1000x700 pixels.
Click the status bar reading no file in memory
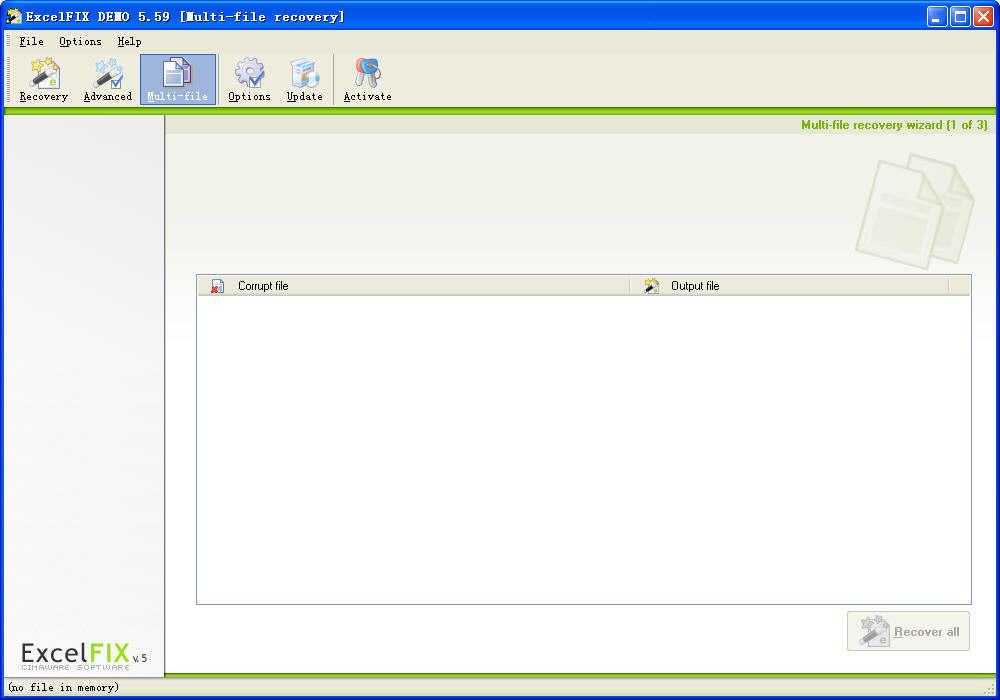[x=64, y=688]
